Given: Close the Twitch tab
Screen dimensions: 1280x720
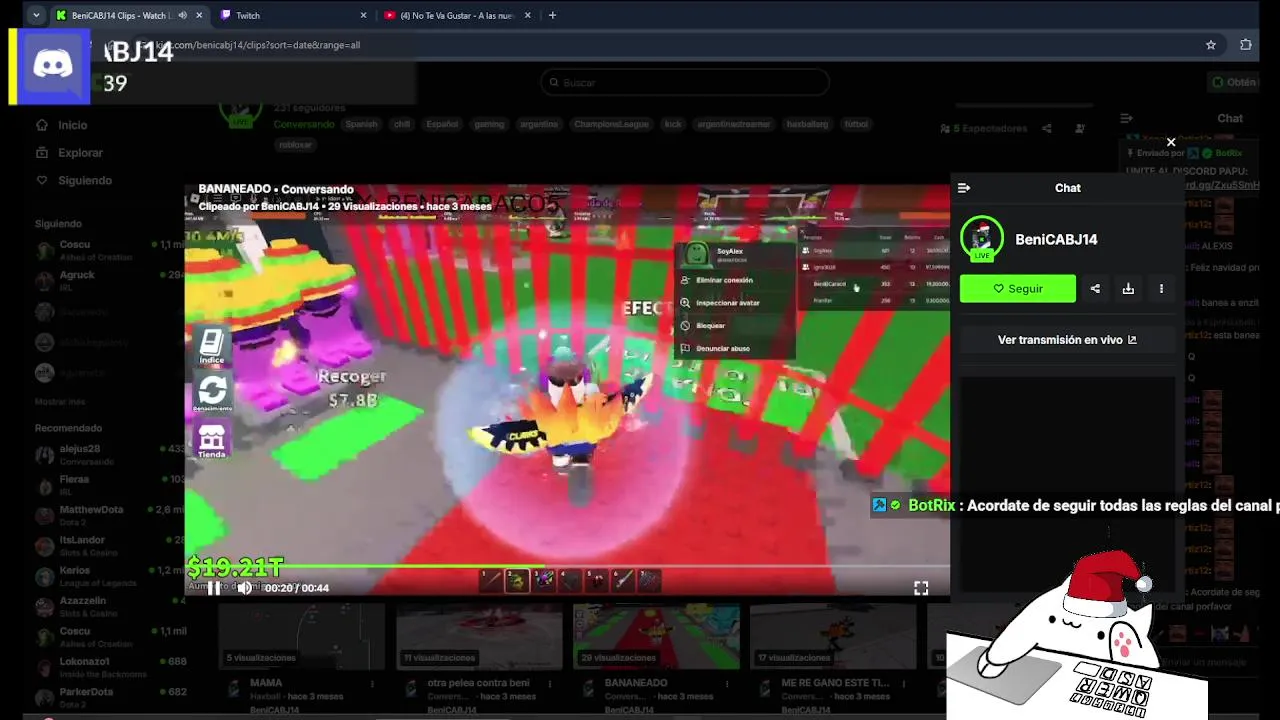Looking at the screenshot, I should (x=364, y=15).
